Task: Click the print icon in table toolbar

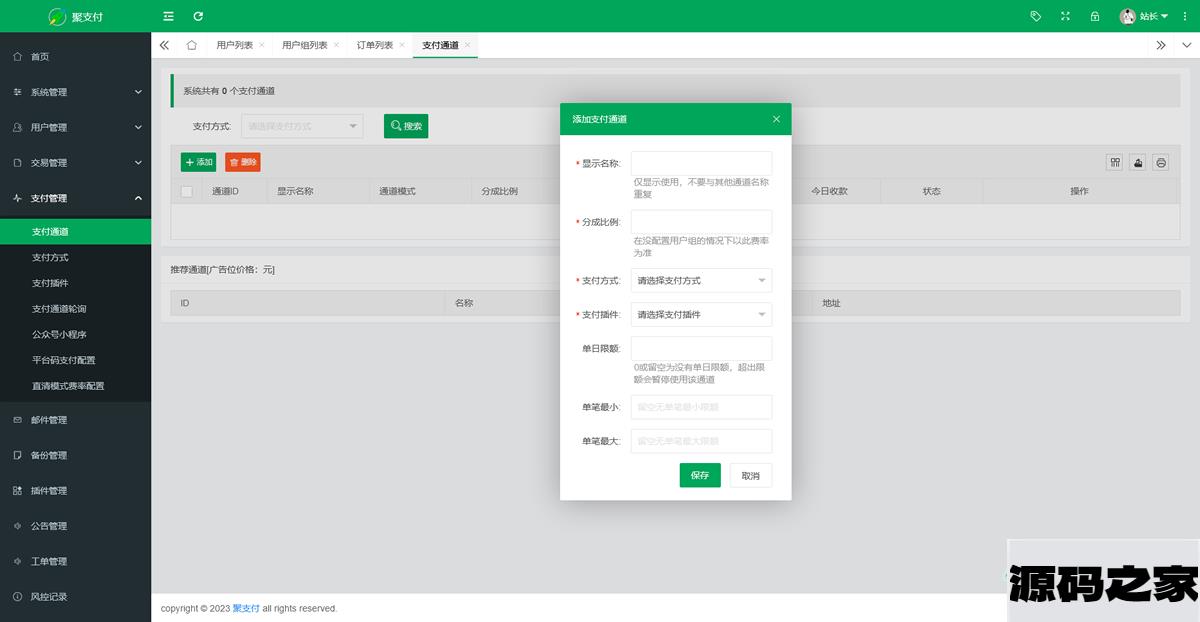Action: coord(1161,162)
